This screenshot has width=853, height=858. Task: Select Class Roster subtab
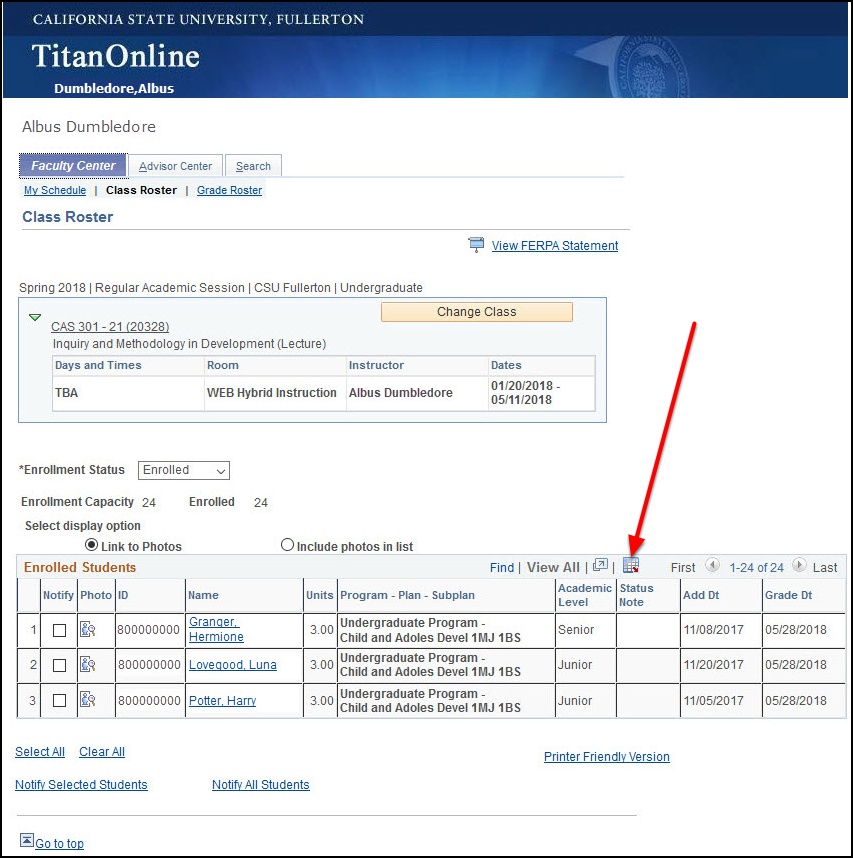coord(141,190)
